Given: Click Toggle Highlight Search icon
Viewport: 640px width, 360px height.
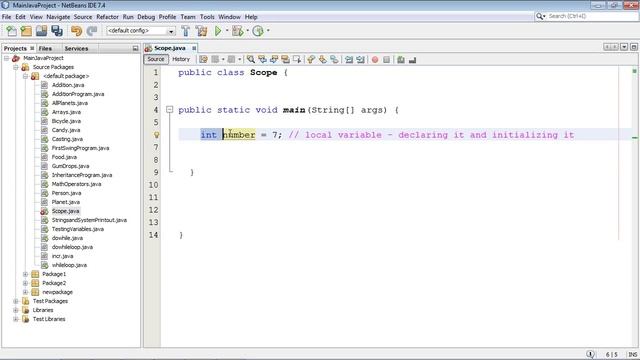Looking at the screenshot, I should click(x=285, y=60).
